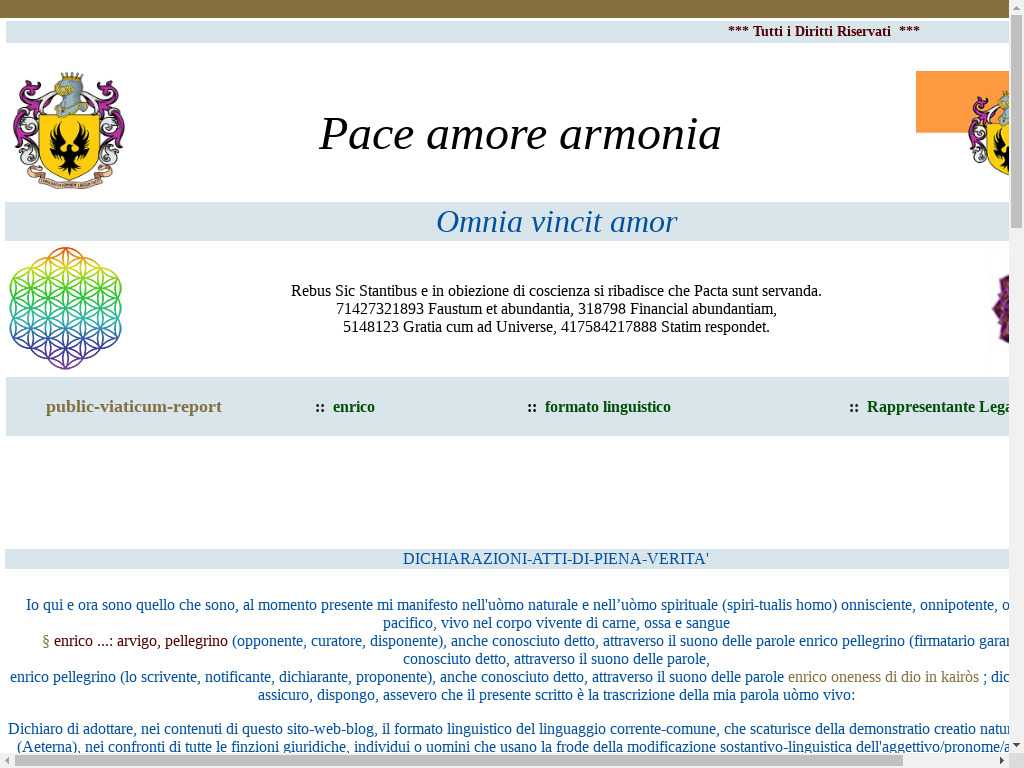Viewport: 1024px width, 768px height.
Task: Click the Omnia vincit amor subtitle
Action: tap(556, 222)
